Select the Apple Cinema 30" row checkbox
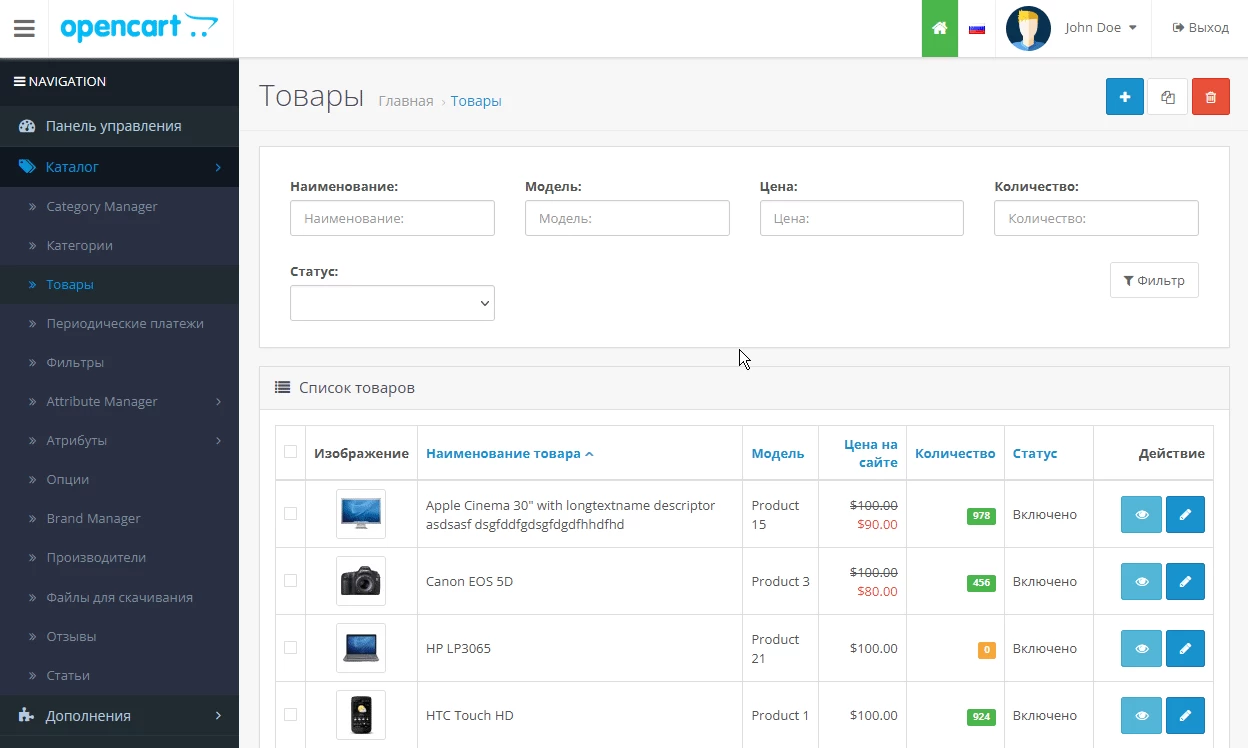Screen dimensions: 1248x748 coord(290,513)
